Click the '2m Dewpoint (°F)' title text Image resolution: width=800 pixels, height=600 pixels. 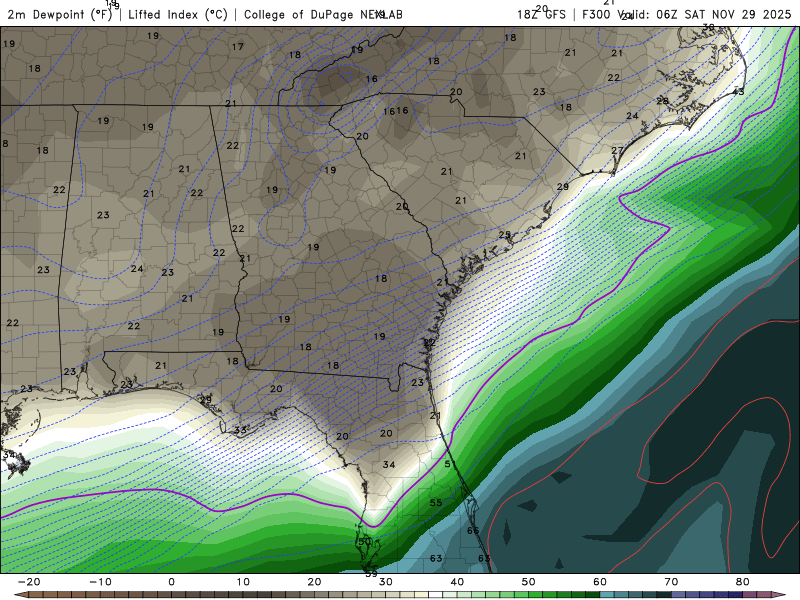click(x=60, y=15)
